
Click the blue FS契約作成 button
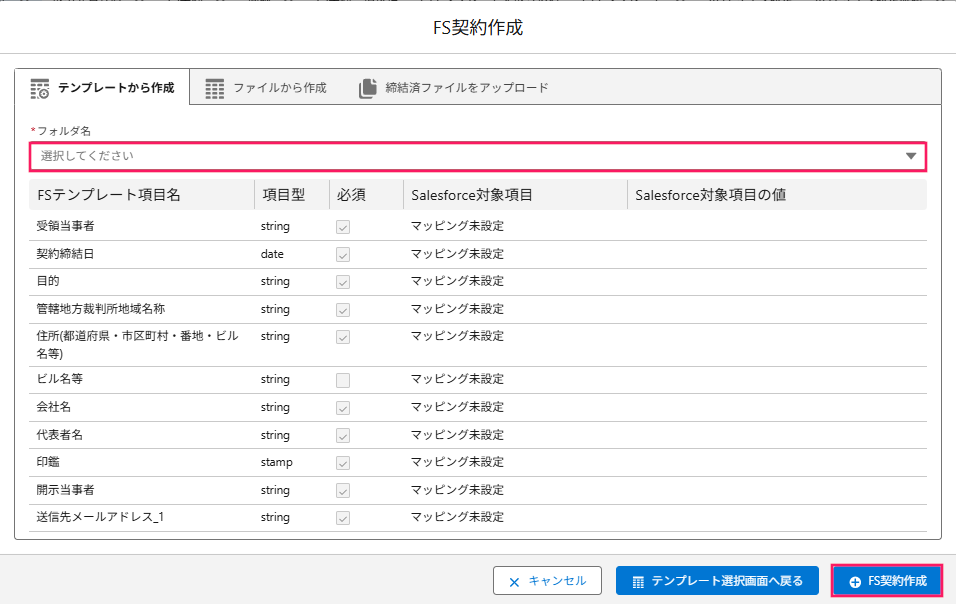pos(887,581)
